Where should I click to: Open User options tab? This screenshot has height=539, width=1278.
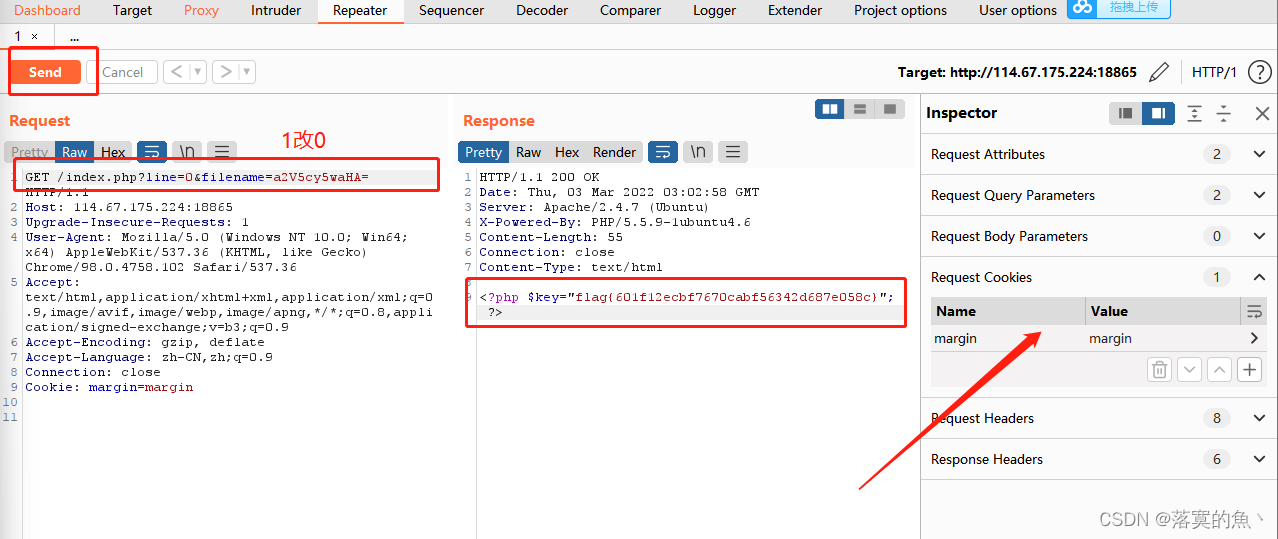click(x=1017, y=11)
